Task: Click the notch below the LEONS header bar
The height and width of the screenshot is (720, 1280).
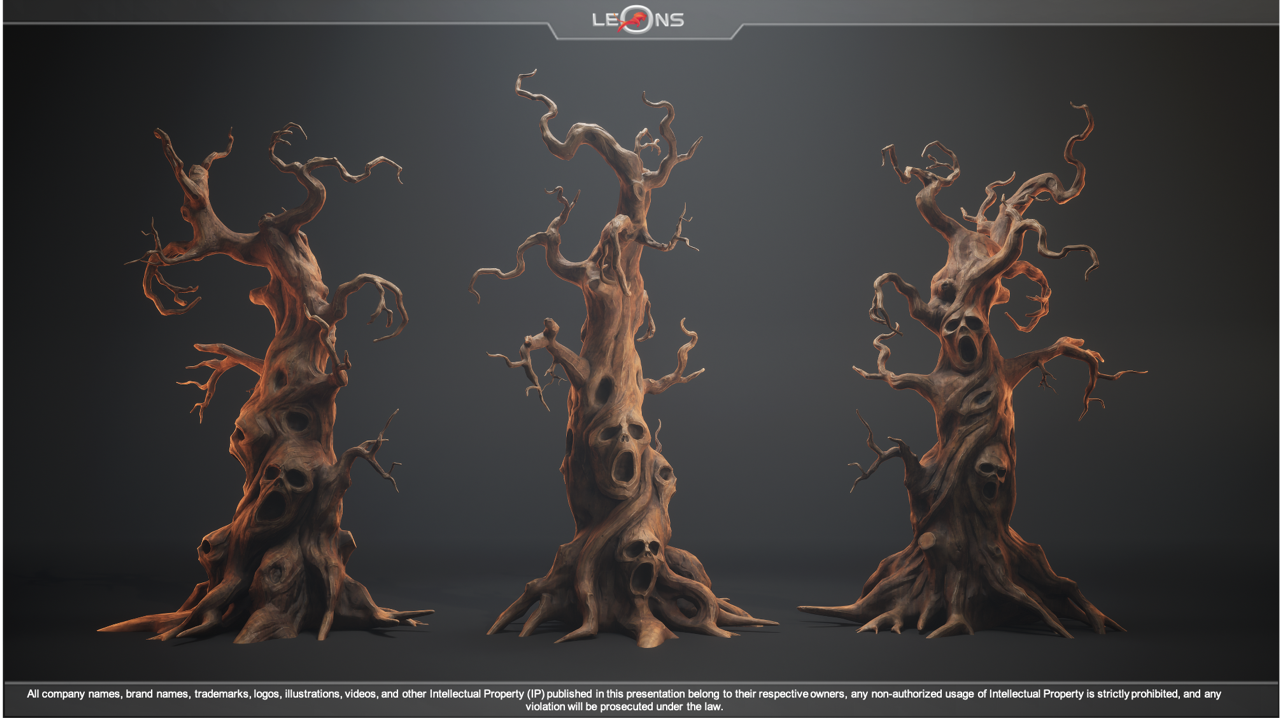Action: pos(640,38)
